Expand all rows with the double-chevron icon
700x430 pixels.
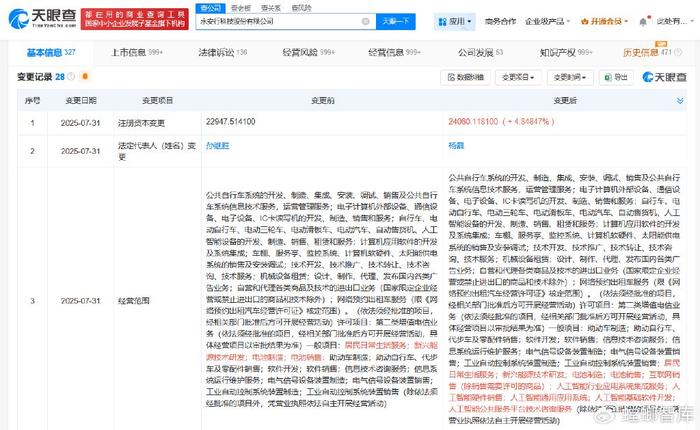click(x=680, y=101)
